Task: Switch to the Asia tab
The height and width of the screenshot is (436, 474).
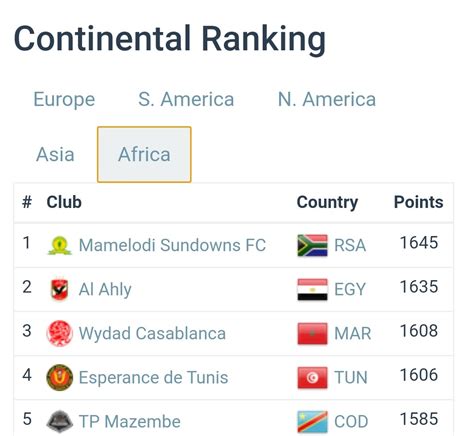Action: tap(55, 154)
